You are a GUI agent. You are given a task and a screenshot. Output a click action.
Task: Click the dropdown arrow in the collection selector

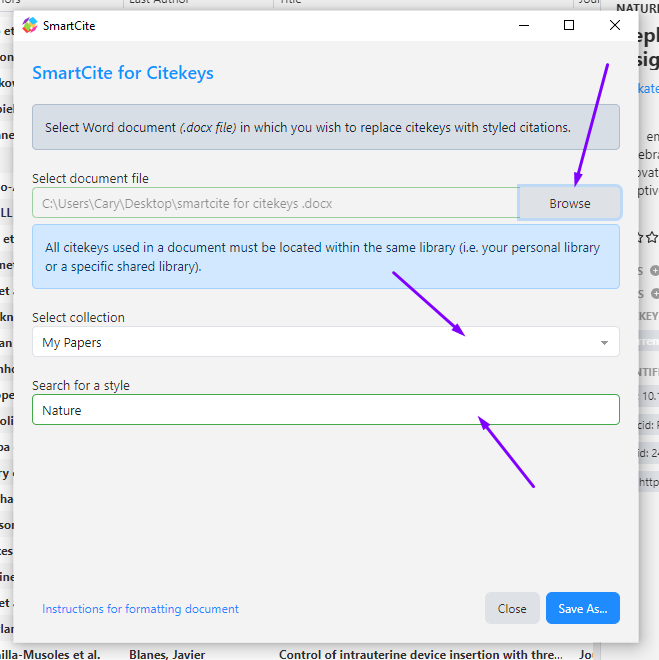click(x=604, y=343)
